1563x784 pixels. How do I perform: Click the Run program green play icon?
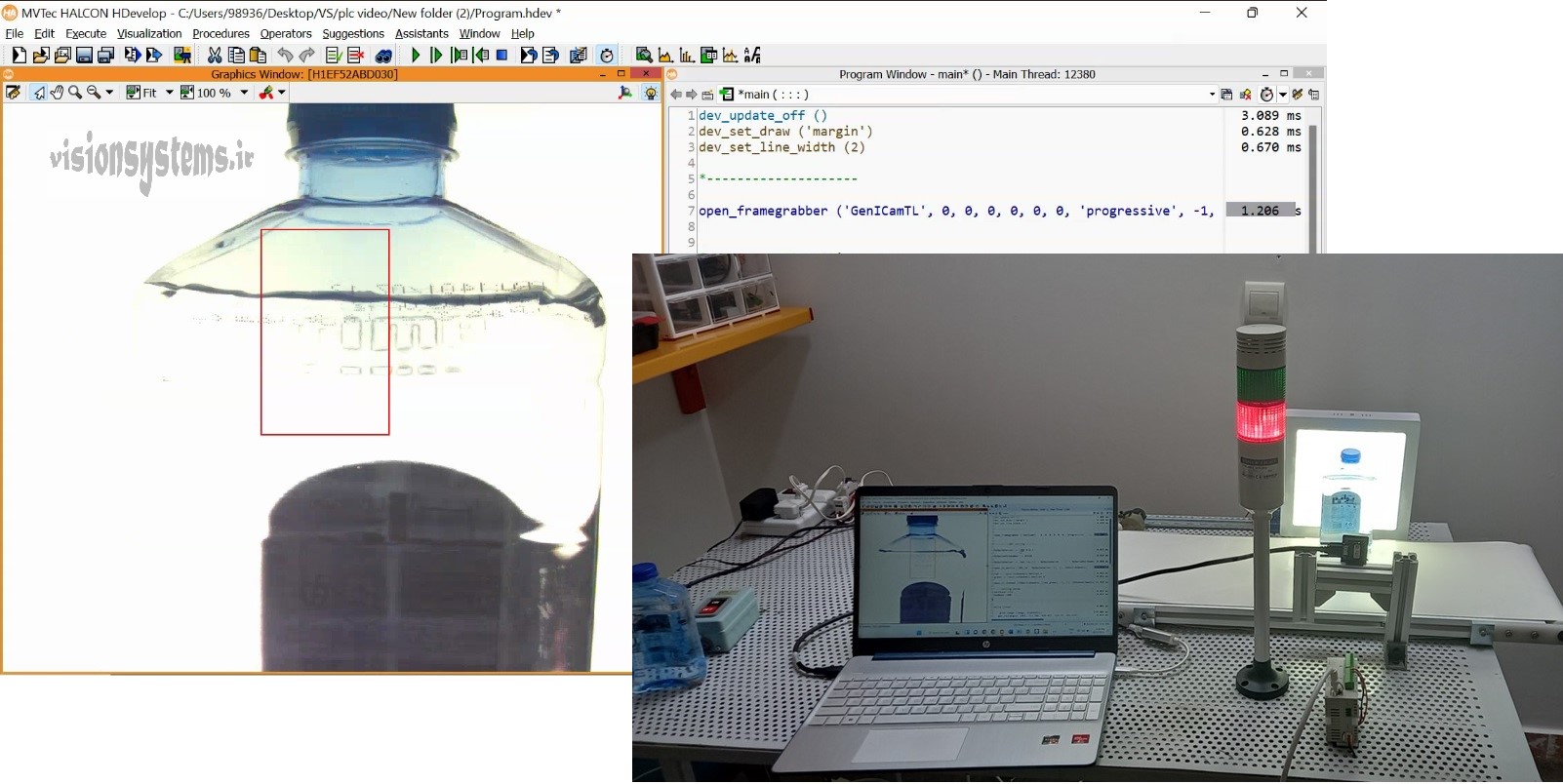(416, 56)
